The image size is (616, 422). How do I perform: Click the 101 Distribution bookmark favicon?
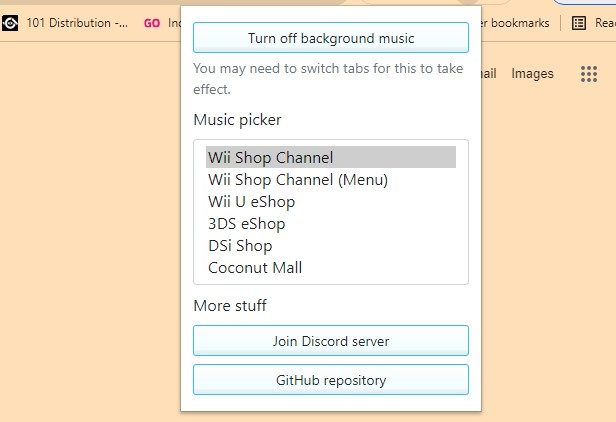coord(10,23)
